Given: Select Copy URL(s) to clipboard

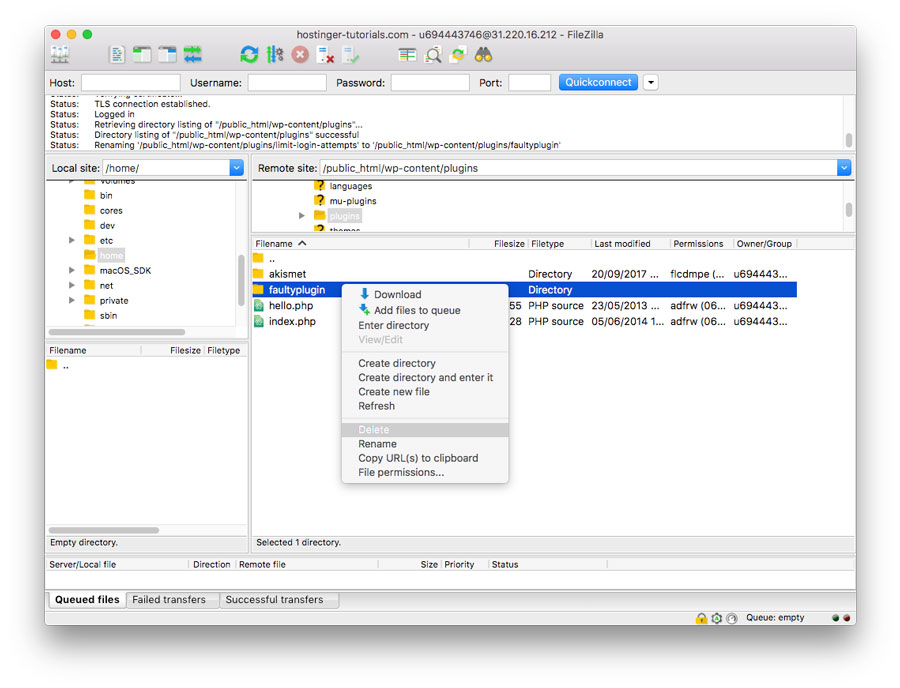Looking at the screenshot, I should [x=425, y=458].
